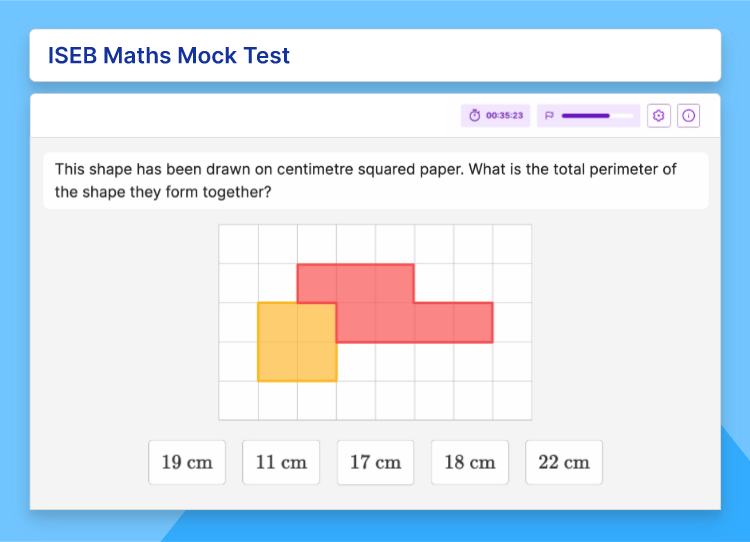
Task: Click the bottom-right grid cell
Action: [512, 401]
